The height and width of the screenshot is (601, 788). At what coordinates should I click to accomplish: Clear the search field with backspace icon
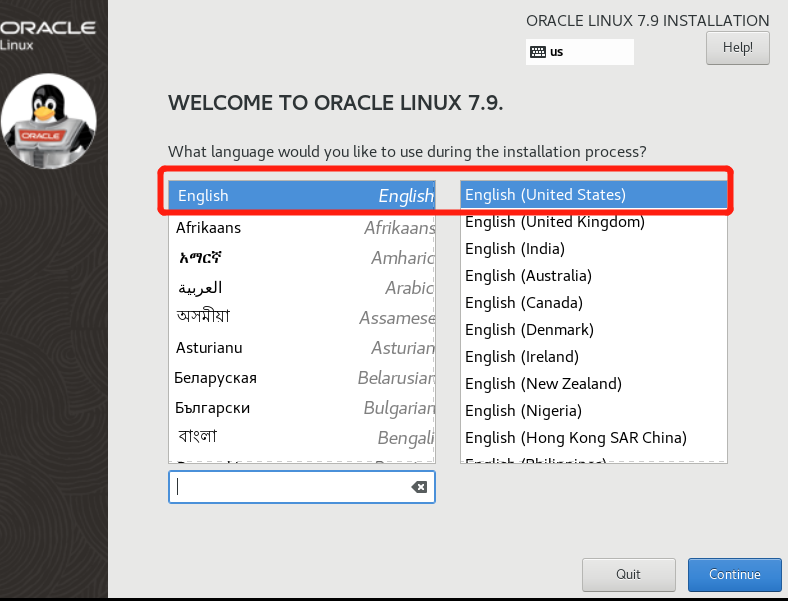click(419, 486)
